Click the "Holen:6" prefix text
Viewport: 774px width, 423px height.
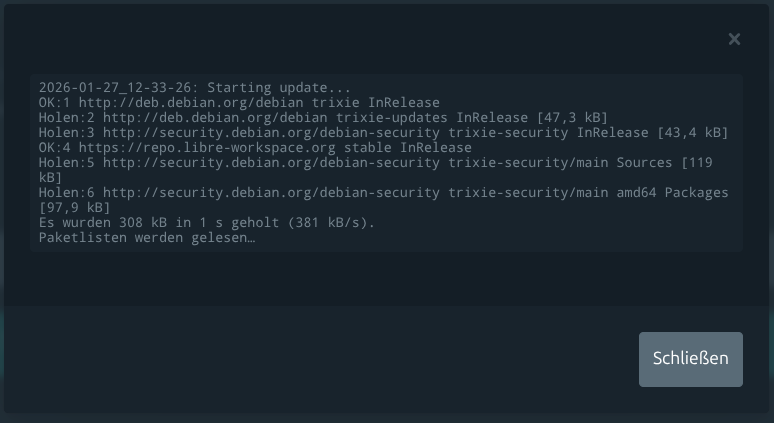[67, 193]
